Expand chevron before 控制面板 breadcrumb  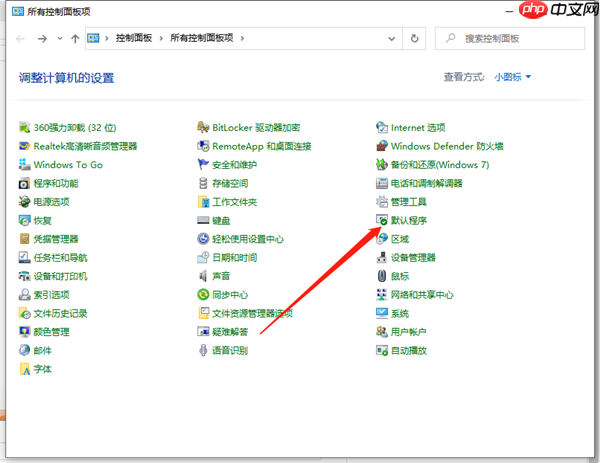(107, 38)
